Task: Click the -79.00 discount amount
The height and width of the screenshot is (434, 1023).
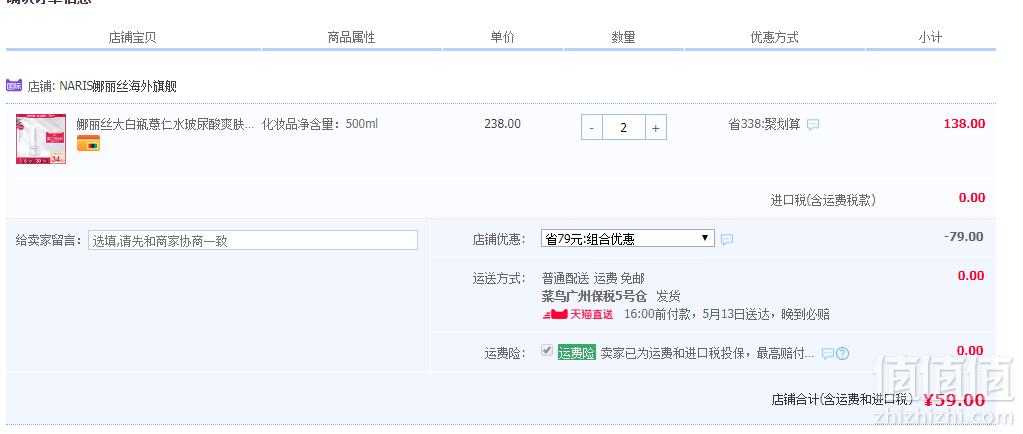Action: (964, 236)
